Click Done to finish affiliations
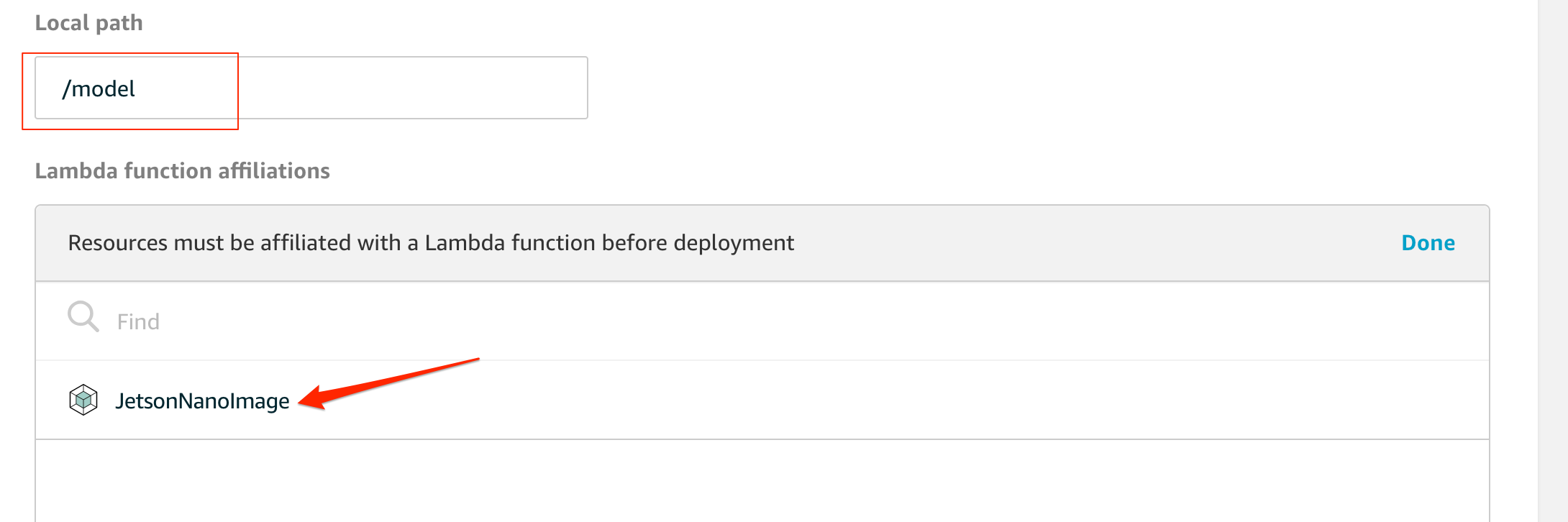This screenshot has width=1568, height=522. (1428, 243)
